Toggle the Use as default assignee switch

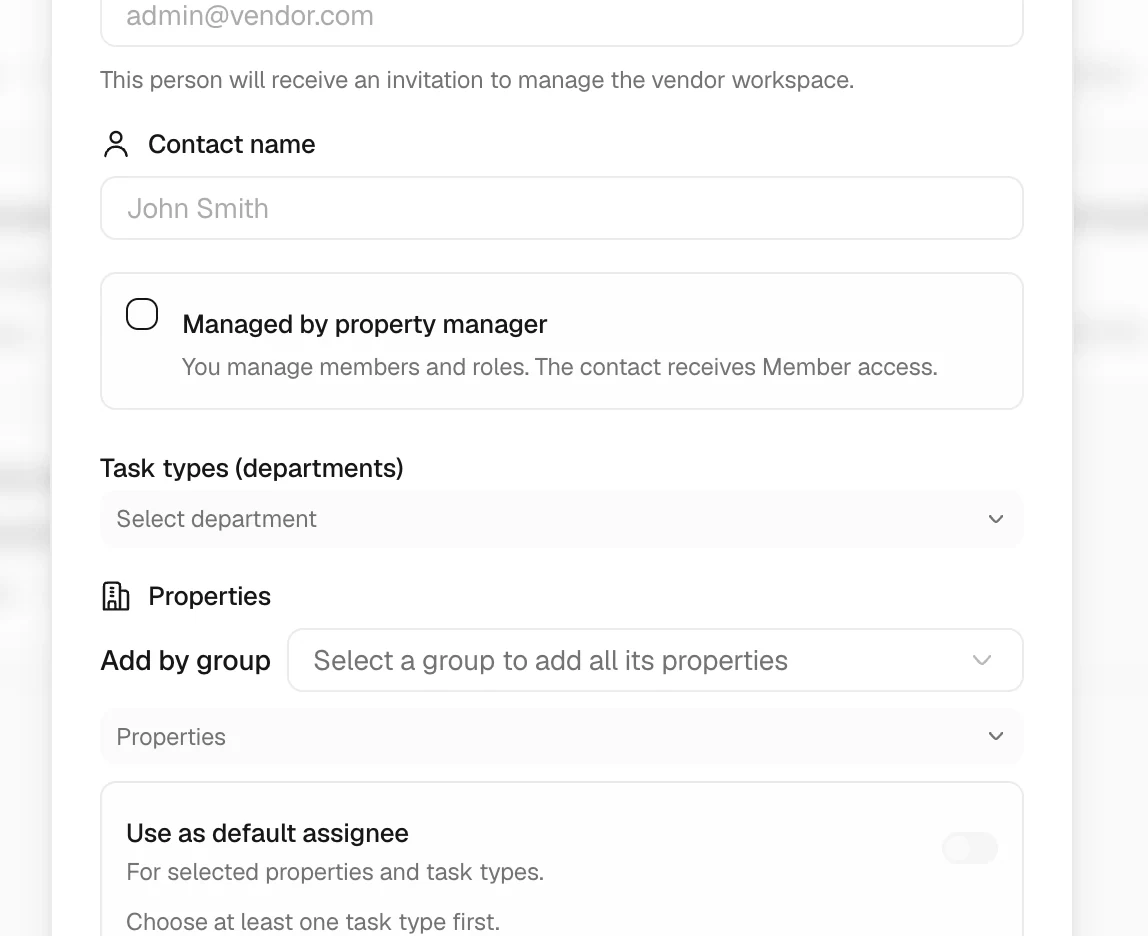[x=970, y=848]
